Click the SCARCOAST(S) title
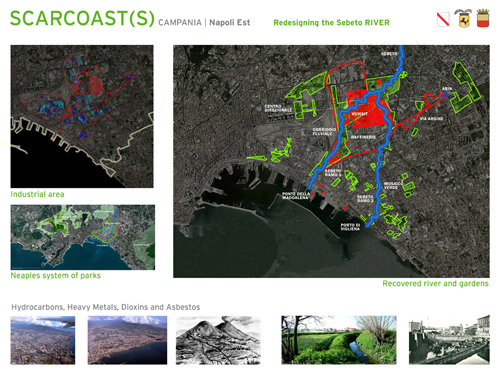This screenshot has height=375, width=500. pyautogui.click(x=82, y=19)
